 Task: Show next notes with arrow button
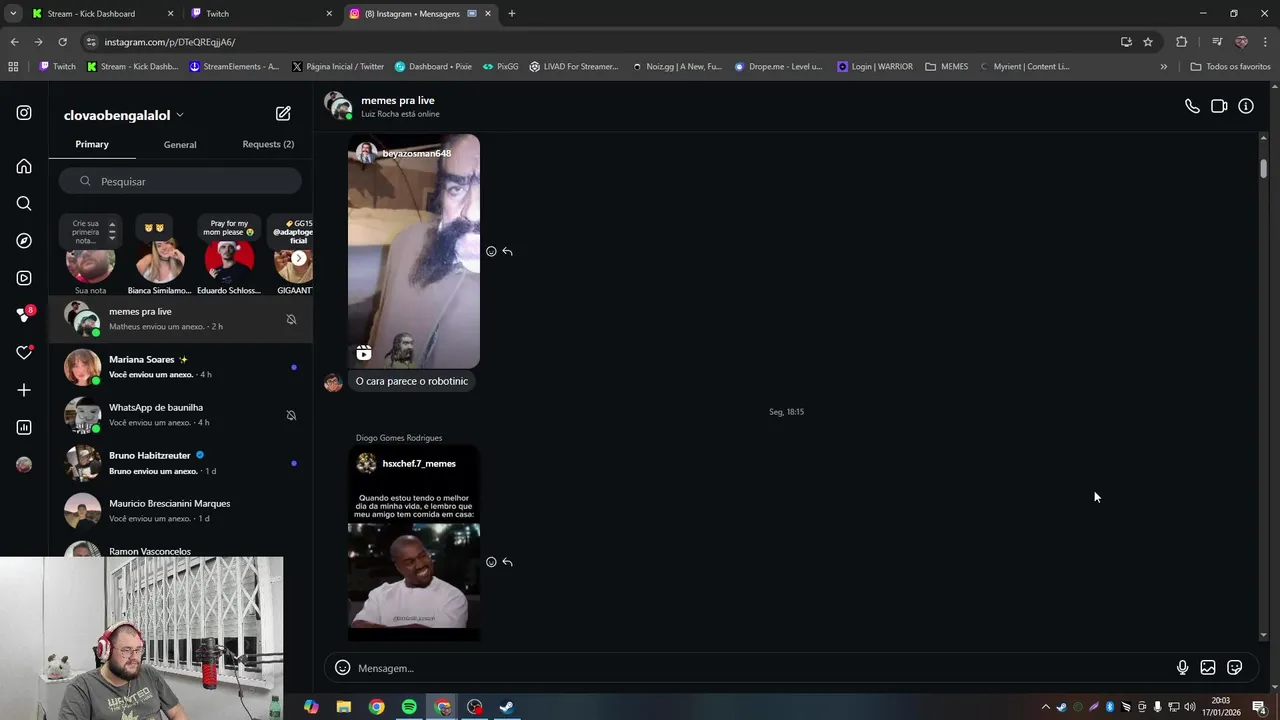(x=298, y=258)
